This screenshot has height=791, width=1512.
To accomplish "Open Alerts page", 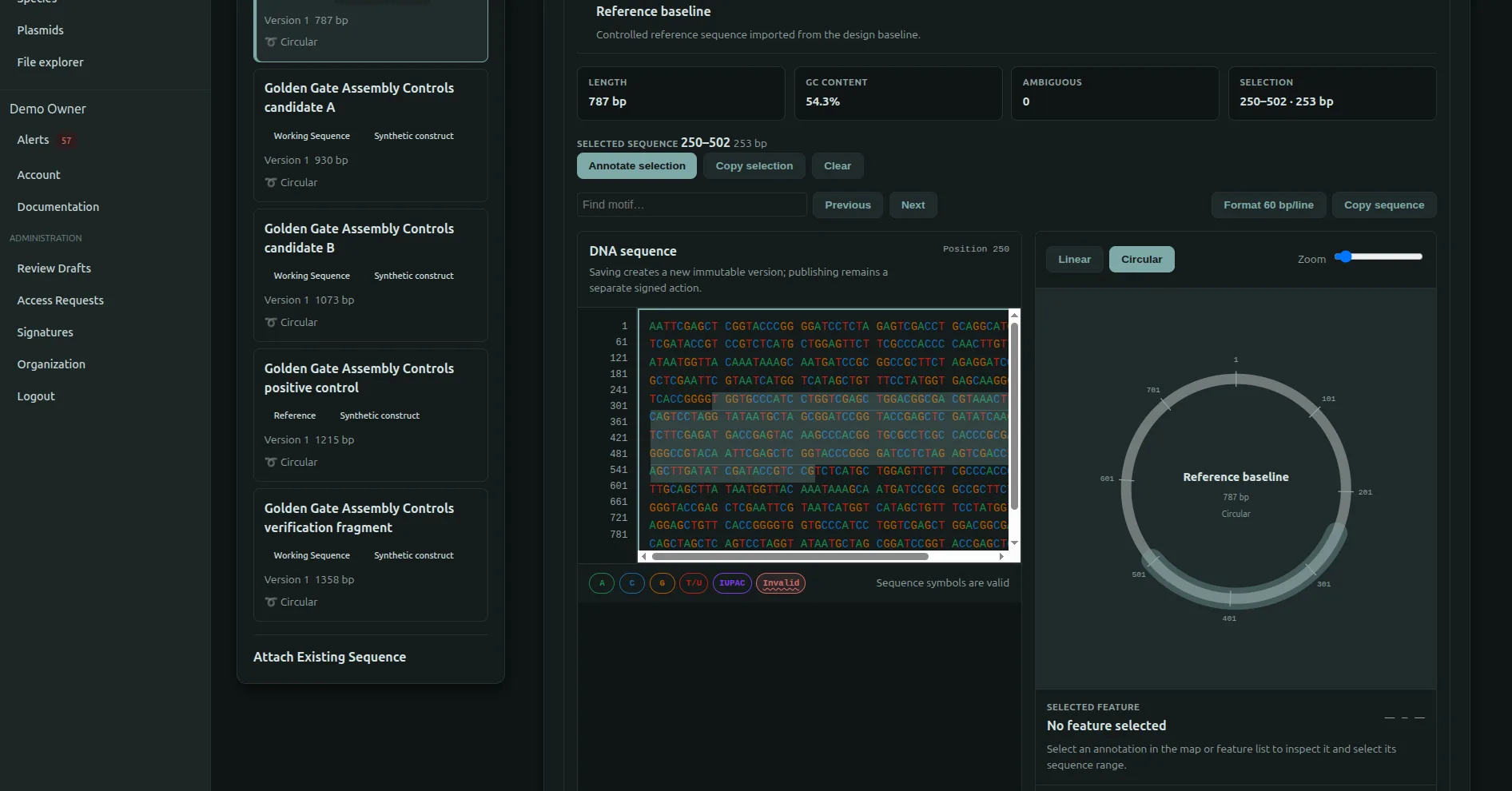I will point(33,140).
